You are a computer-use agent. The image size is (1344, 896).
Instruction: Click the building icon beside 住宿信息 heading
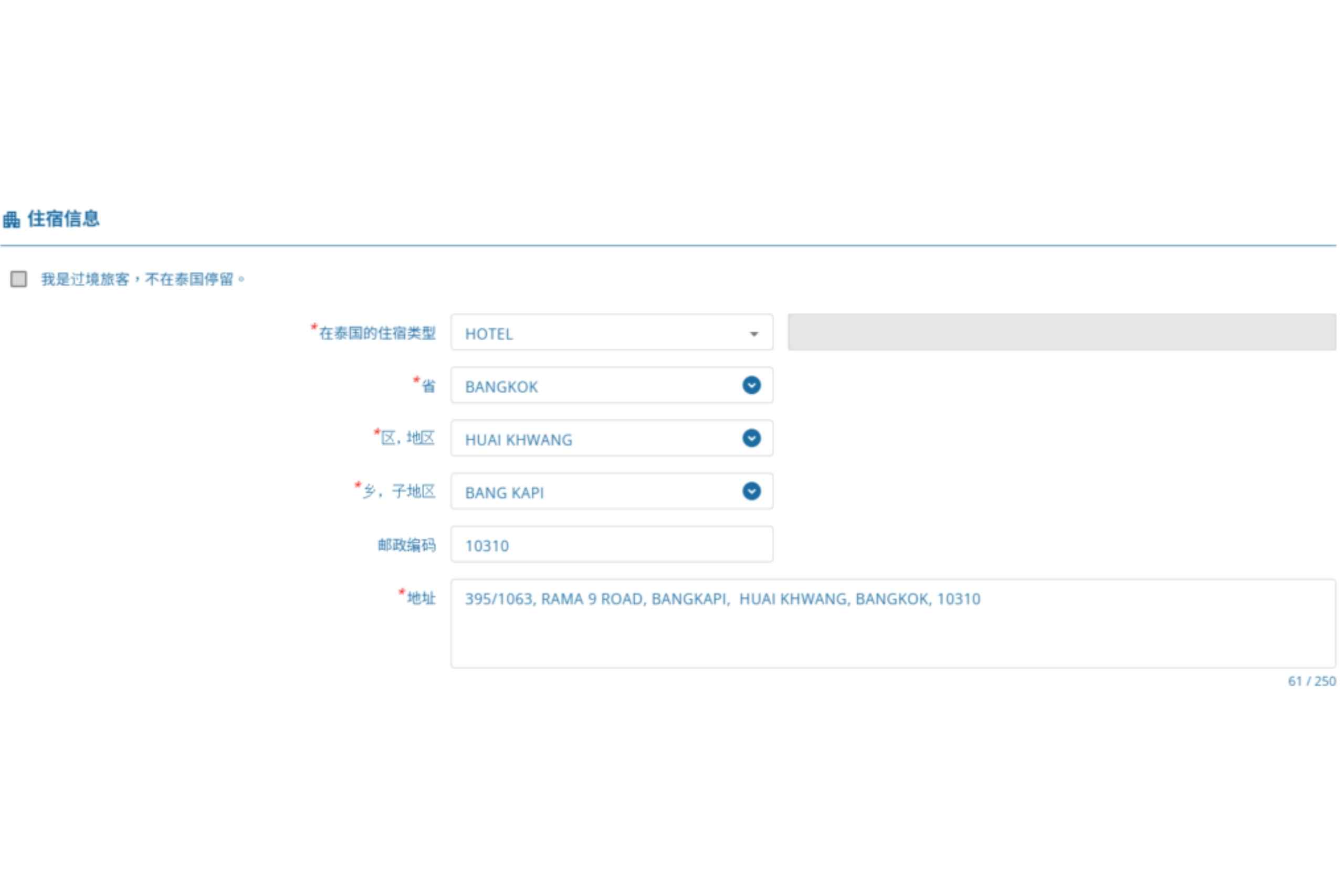[x=12, y=219]
